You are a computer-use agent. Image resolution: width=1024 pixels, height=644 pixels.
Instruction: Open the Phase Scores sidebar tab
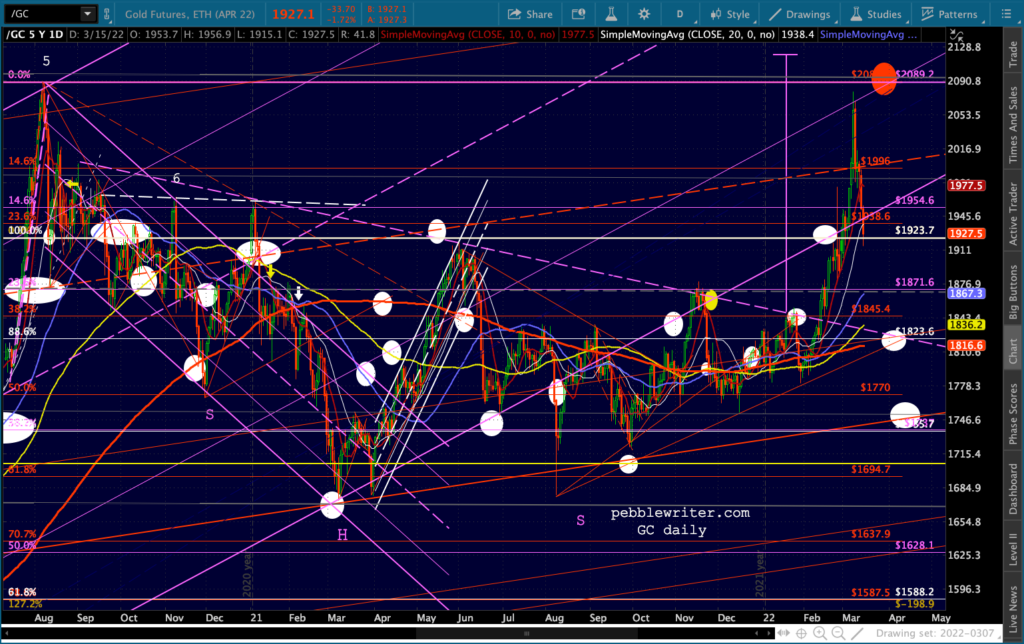point(1013,415)
